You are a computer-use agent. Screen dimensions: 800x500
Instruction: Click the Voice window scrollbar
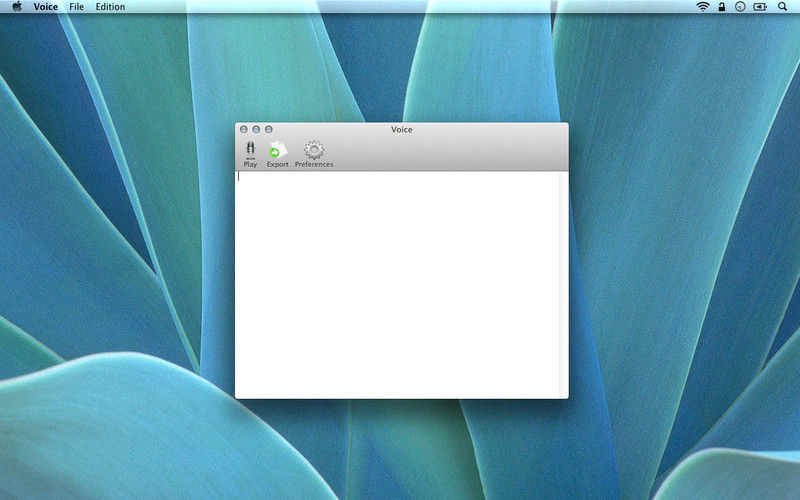[564, 285]
